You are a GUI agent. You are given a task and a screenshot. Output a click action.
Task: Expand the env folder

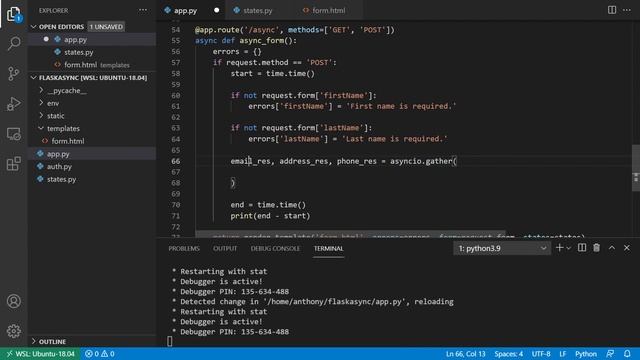(x=53, y=103)
